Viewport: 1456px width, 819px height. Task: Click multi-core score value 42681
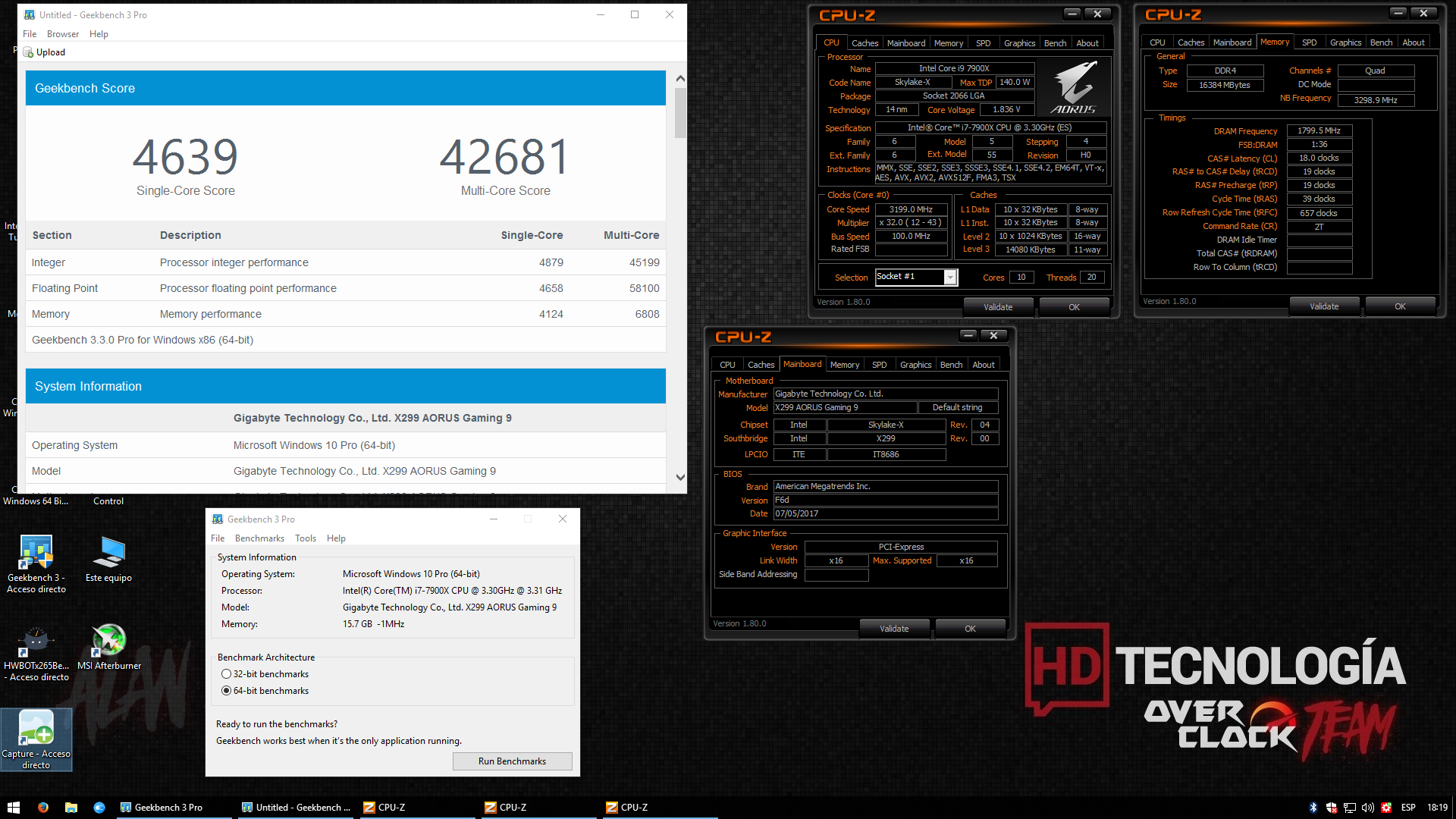click(505, 157)
